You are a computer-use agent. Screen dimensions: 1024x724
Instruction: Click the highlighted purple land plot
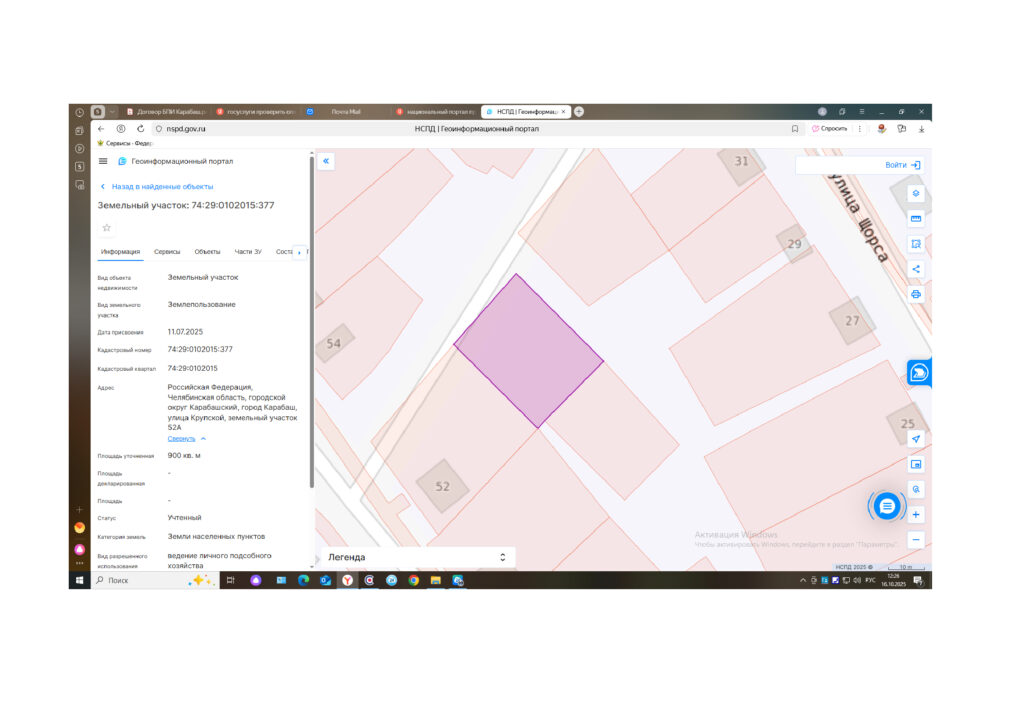528,351
